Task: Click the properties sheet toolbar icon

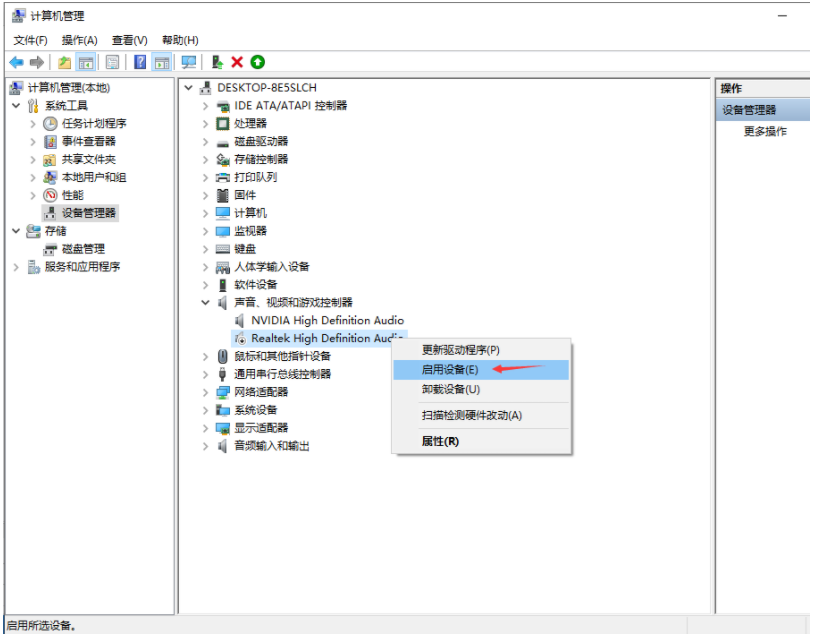Action: point(112,62)
